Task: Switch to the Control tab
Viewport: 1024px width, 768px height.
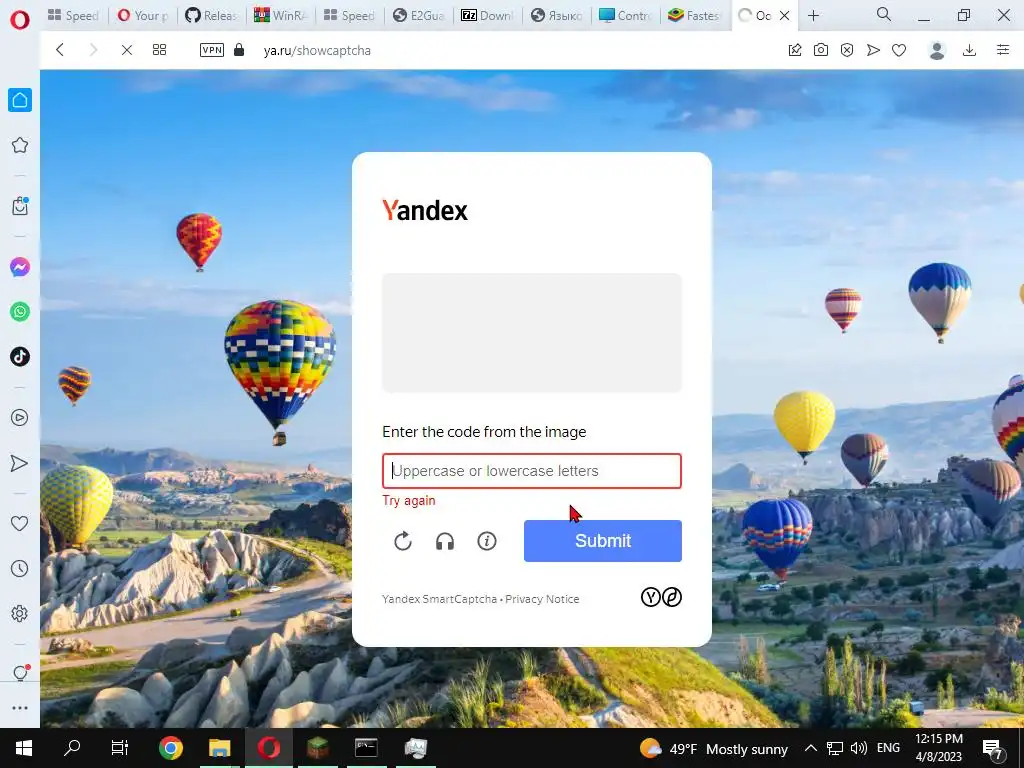Action: pos(626,16)
